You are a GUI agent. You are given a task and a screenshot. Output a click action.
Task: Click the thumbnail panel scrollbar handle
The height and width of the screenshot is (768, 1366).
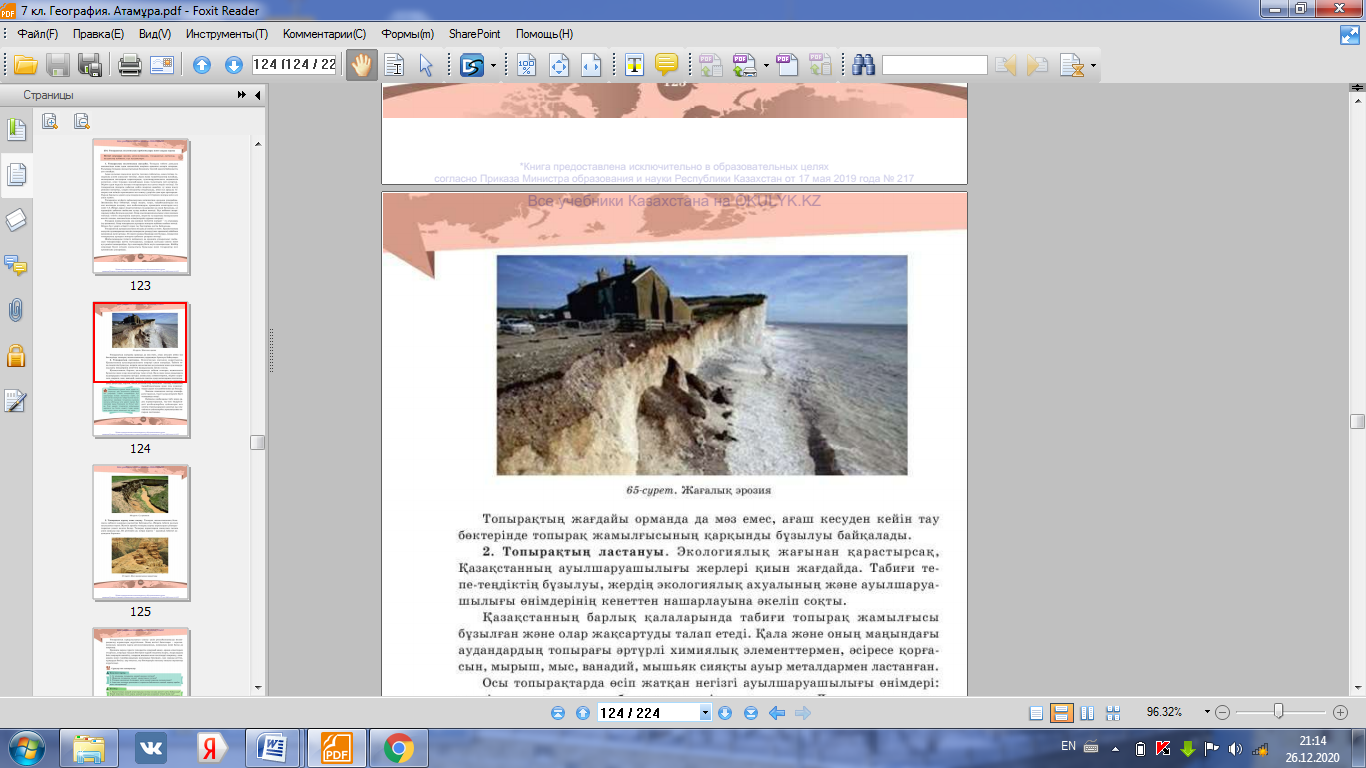[x=257, y=443]
